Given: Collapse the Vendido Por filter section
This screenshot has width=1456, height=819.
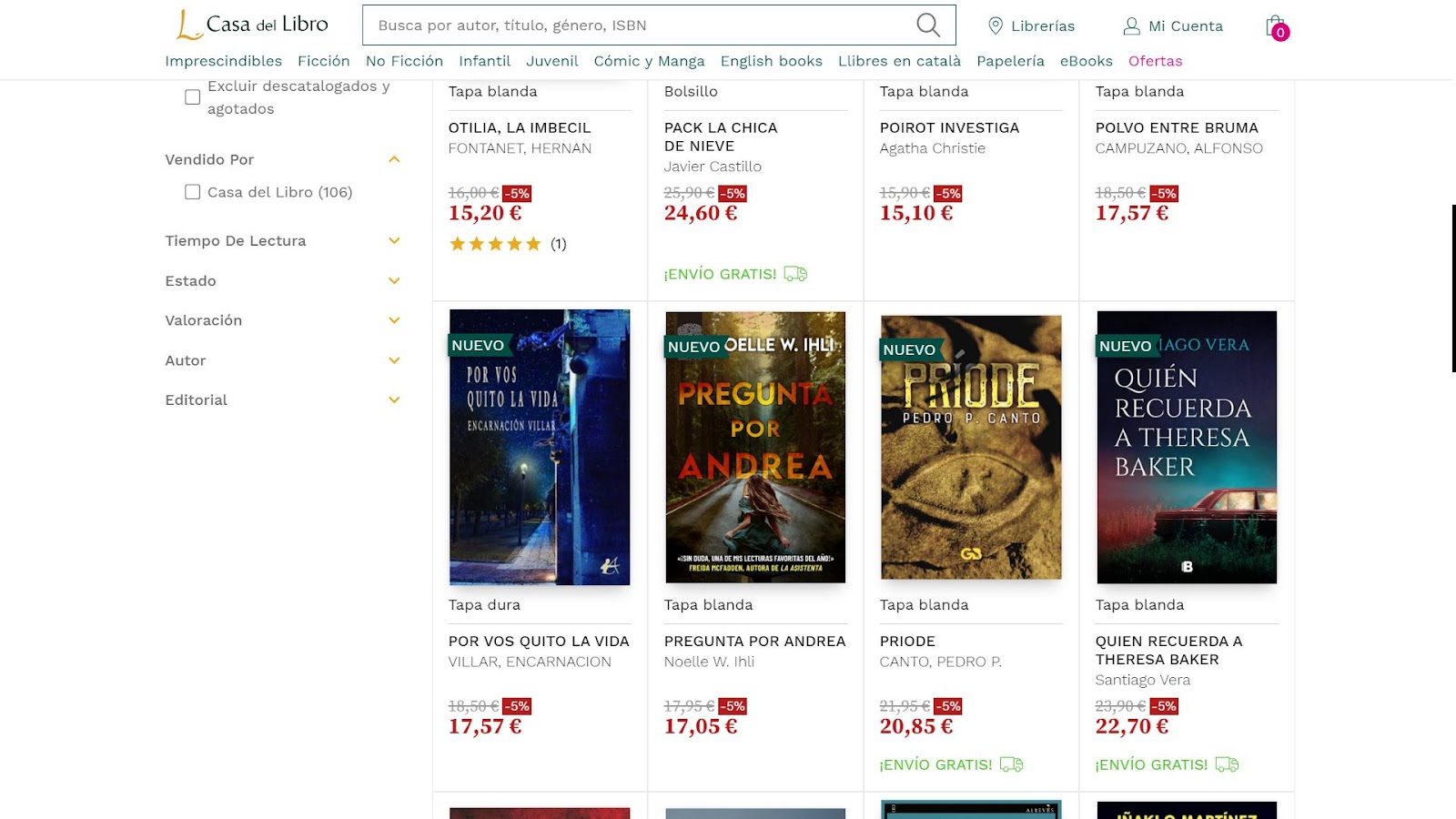Looking at the screenshot, I should tap(394, 159).
